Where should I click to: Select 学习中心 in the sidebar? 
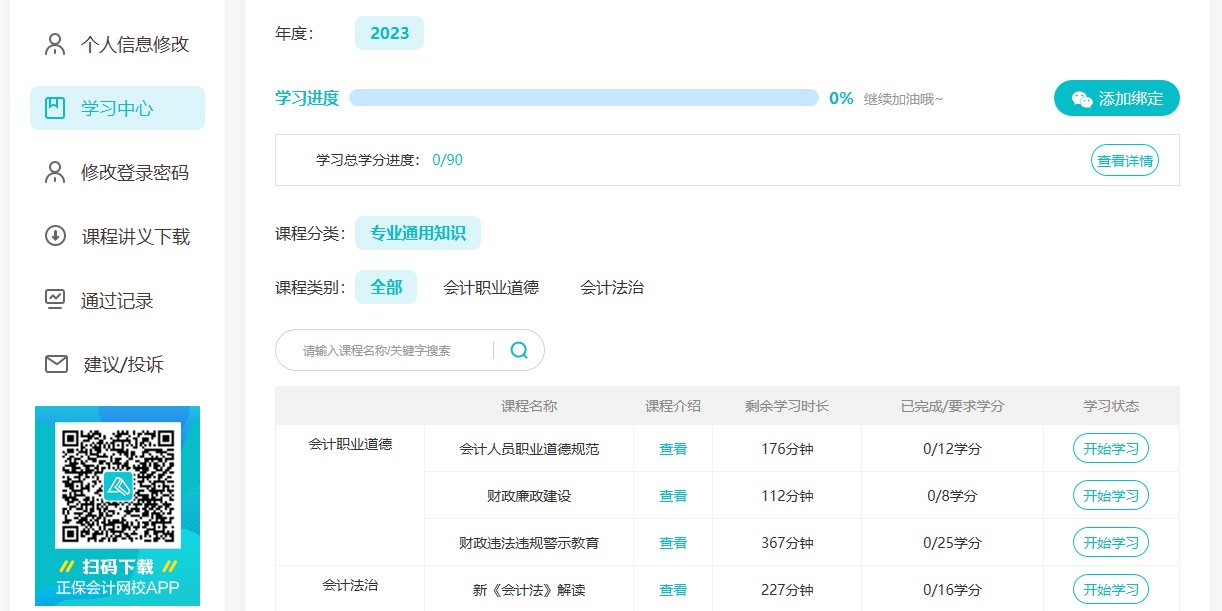(x=117, y=108)
